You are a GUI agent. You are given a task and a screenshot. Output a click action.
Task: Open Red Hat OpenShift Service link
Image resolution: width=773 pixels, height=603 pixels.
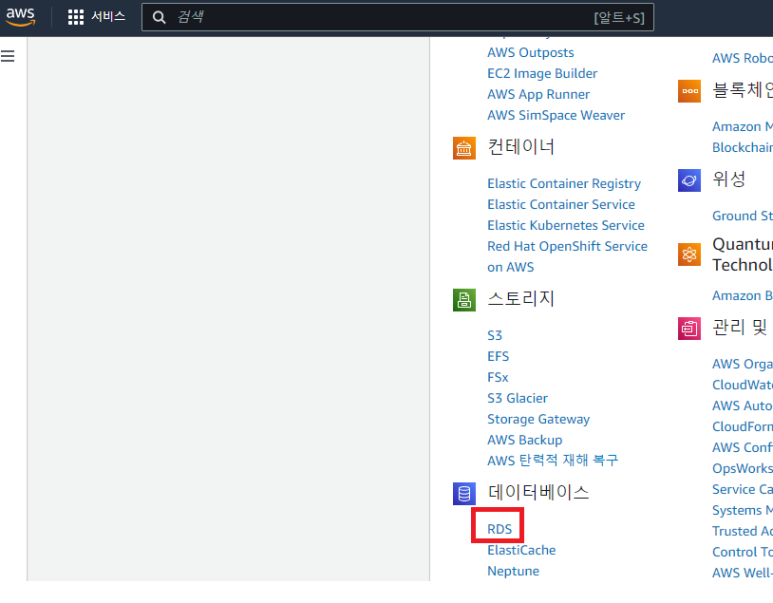coord(567,256)
